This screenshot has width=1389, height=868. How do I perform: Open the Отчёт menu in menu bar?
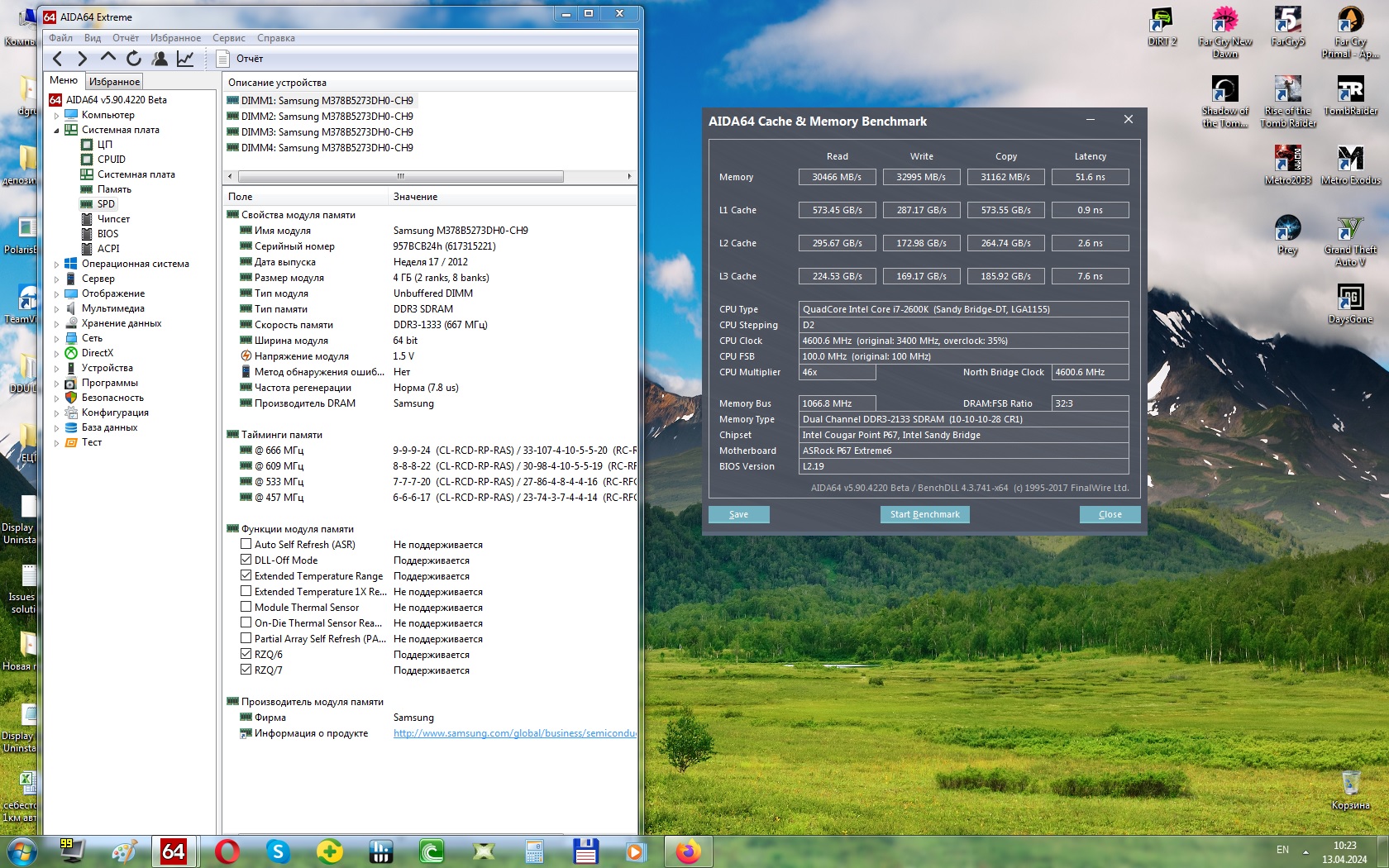(126, 38)
